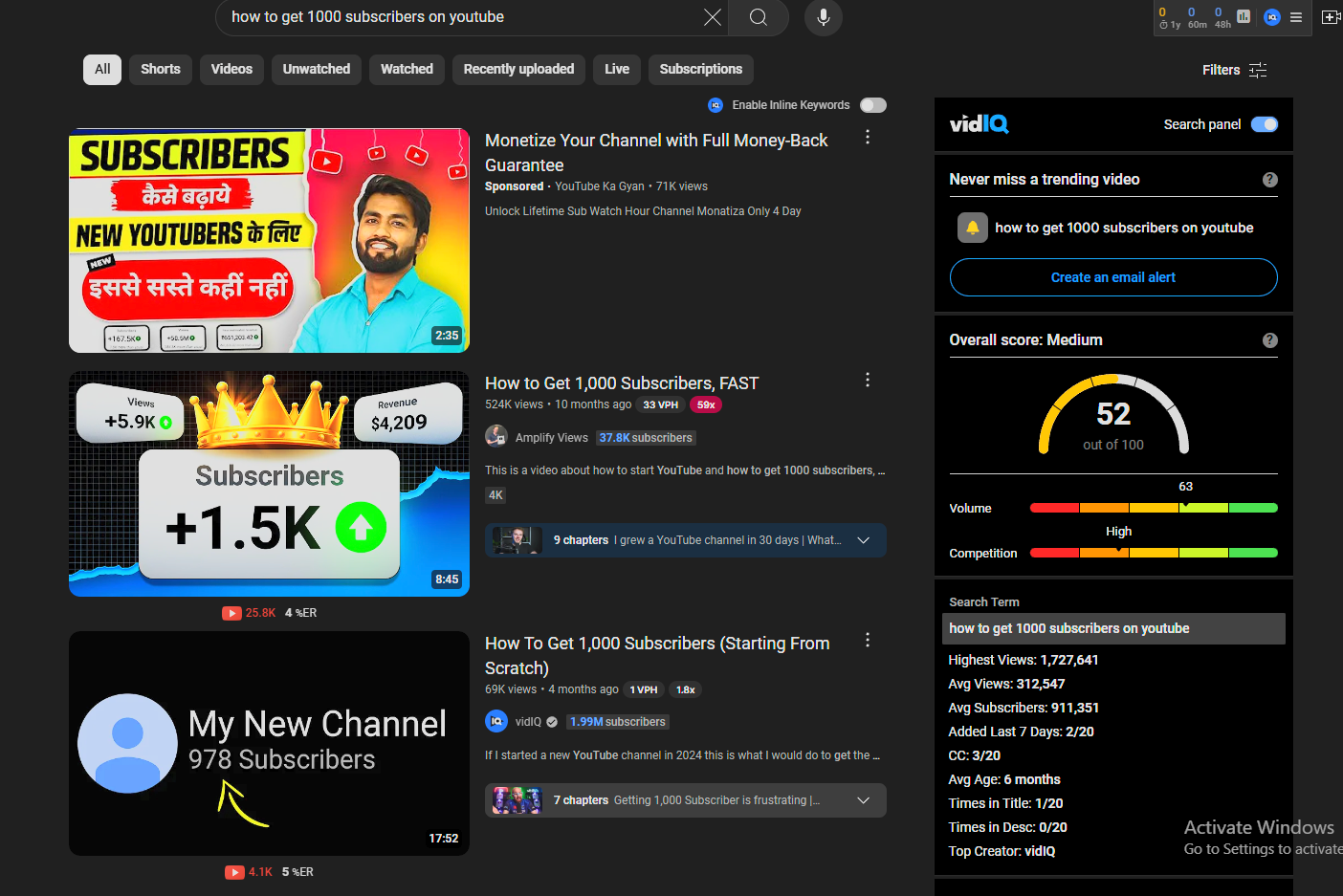Click the help icon beside Never miss a trending video
Image resolution: width=1343 pixels, height=896 pixels.
click(1269, 180)
